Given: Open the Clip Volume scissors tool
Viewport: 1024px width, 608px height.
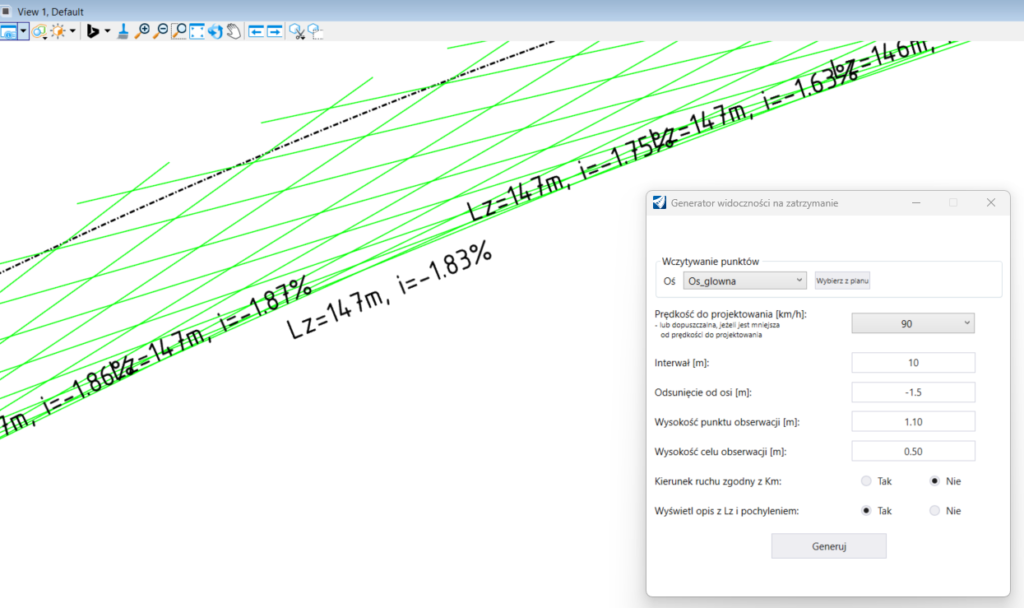Looking at the screenshot, I should (296, 31).
